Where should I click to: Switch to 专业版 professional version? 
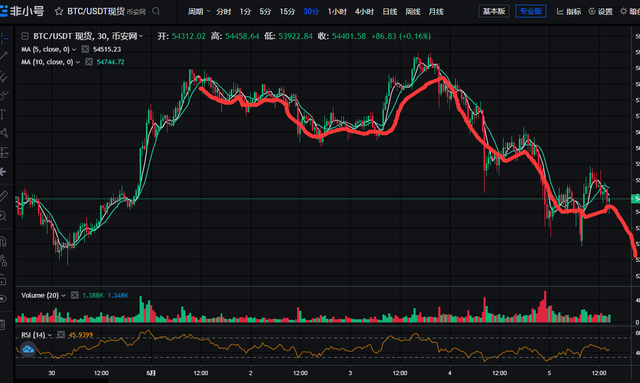(x=531, y=11)
